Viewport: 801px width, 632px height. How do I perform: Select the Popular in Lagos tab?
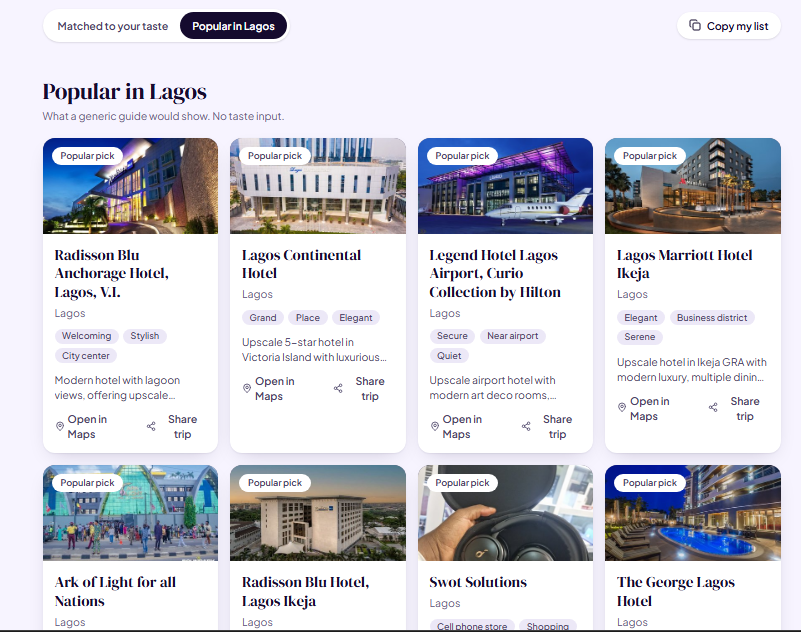coord(233,26)
